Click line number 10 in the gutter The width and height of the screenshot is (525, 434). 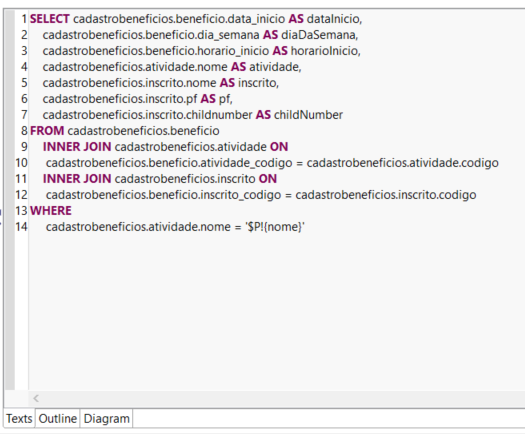click(21, 163)
